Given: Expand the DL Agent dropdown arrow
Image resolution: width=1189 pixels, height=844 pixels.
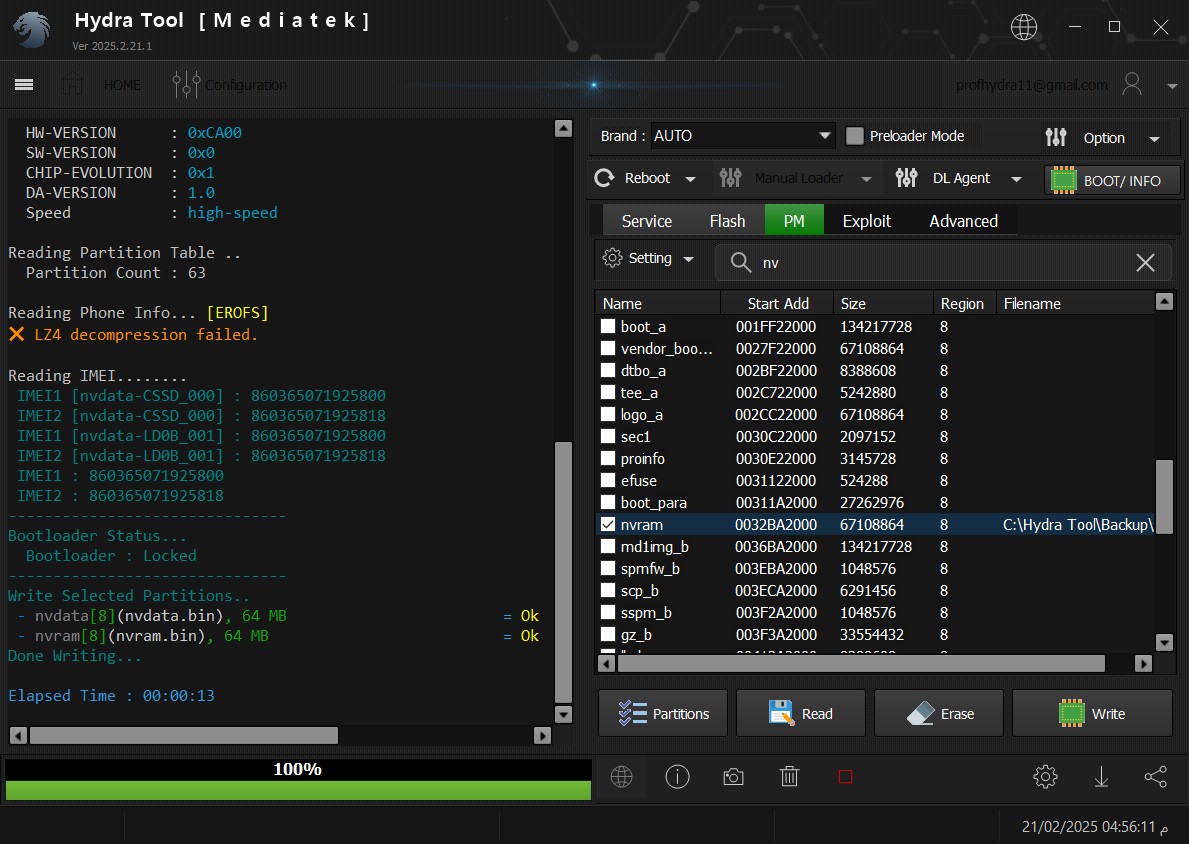Looking at the screenshot, I should point(1016,179).
